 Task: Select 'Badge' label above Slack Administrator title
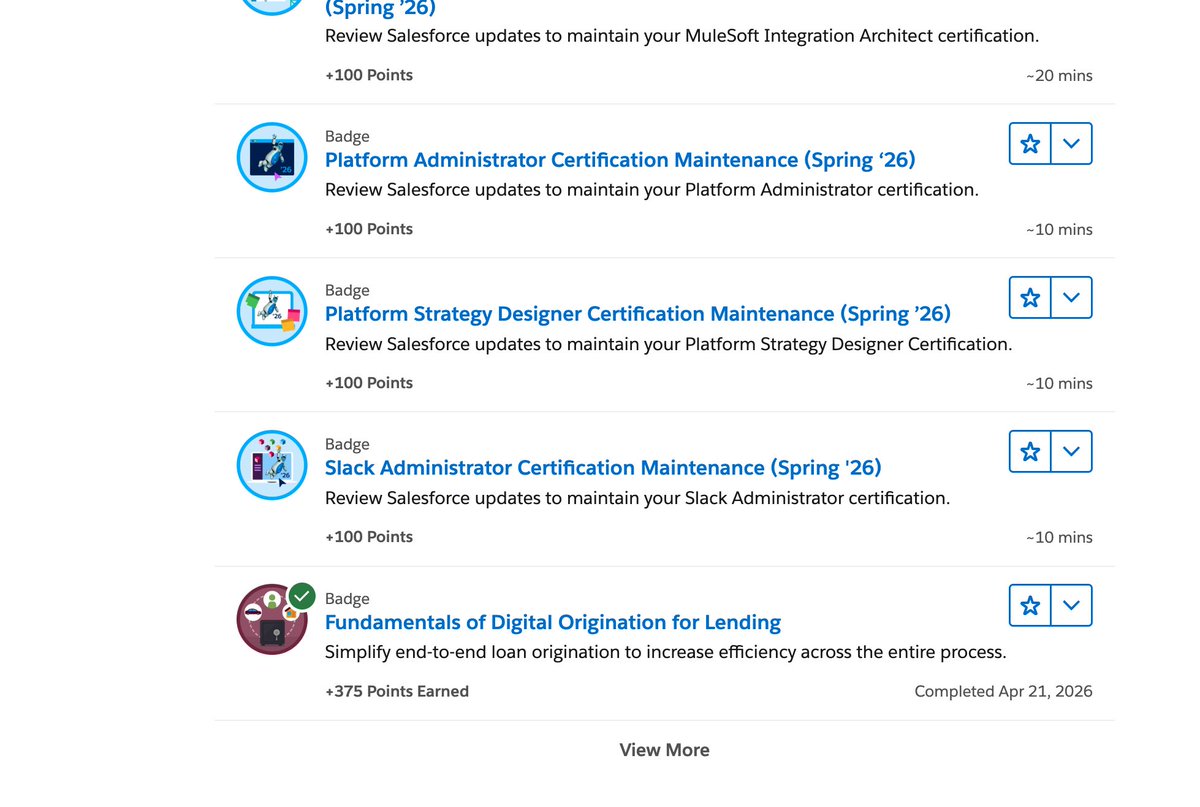click(347, 445)
